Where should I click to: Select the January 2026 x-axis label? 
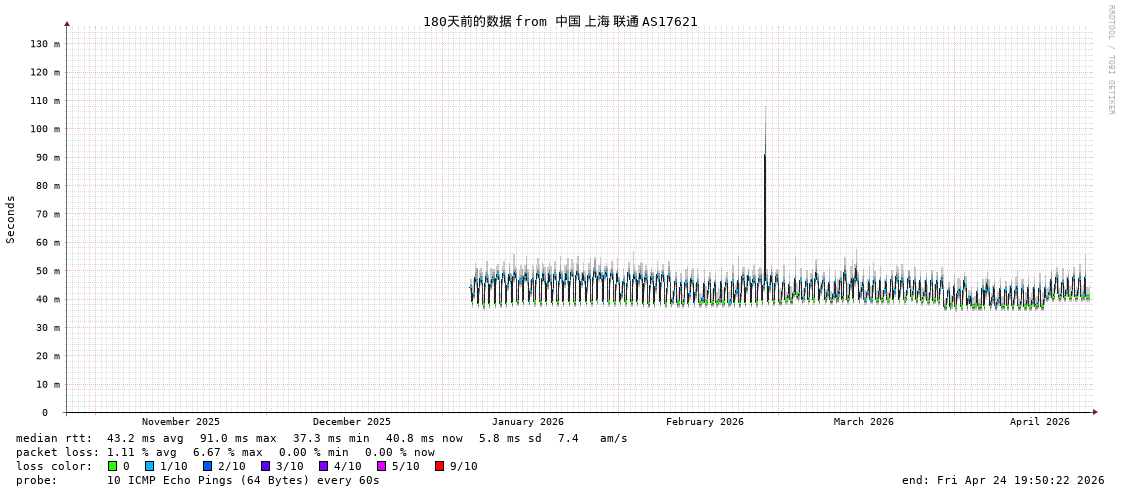[x=527, y=422]
